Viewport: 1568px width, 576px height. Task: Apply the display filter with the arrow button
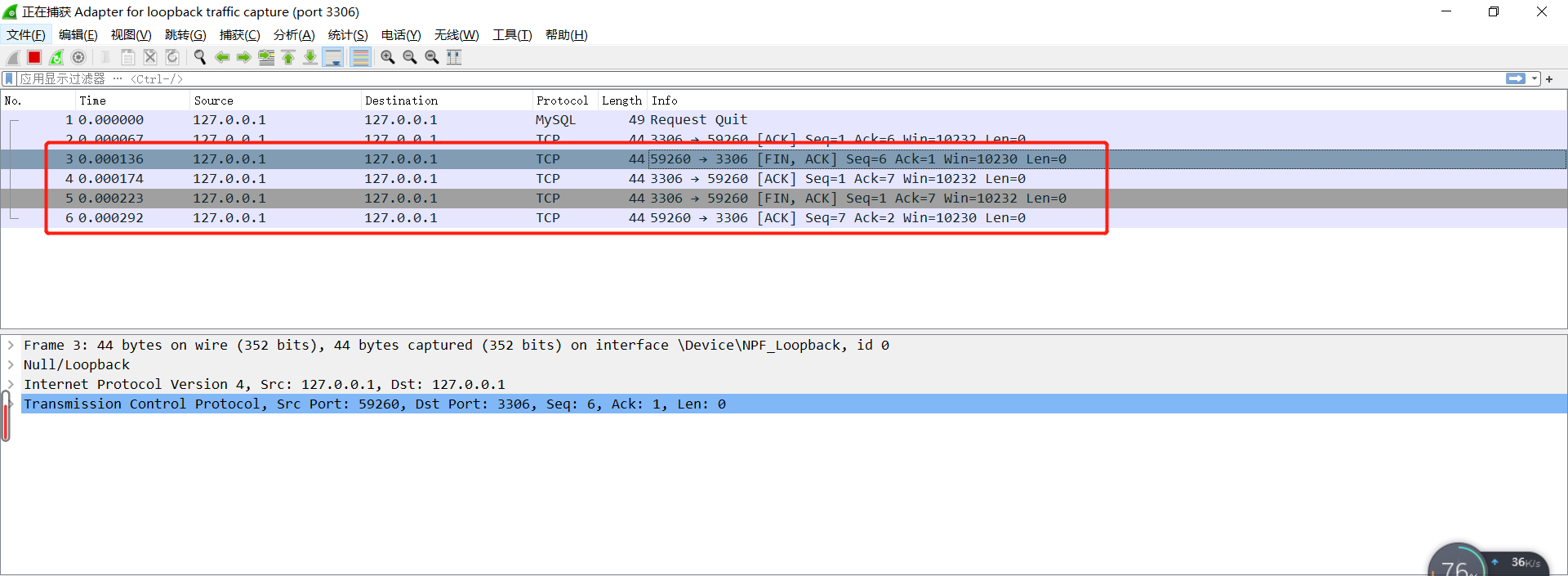click(x=1516, y=78)
